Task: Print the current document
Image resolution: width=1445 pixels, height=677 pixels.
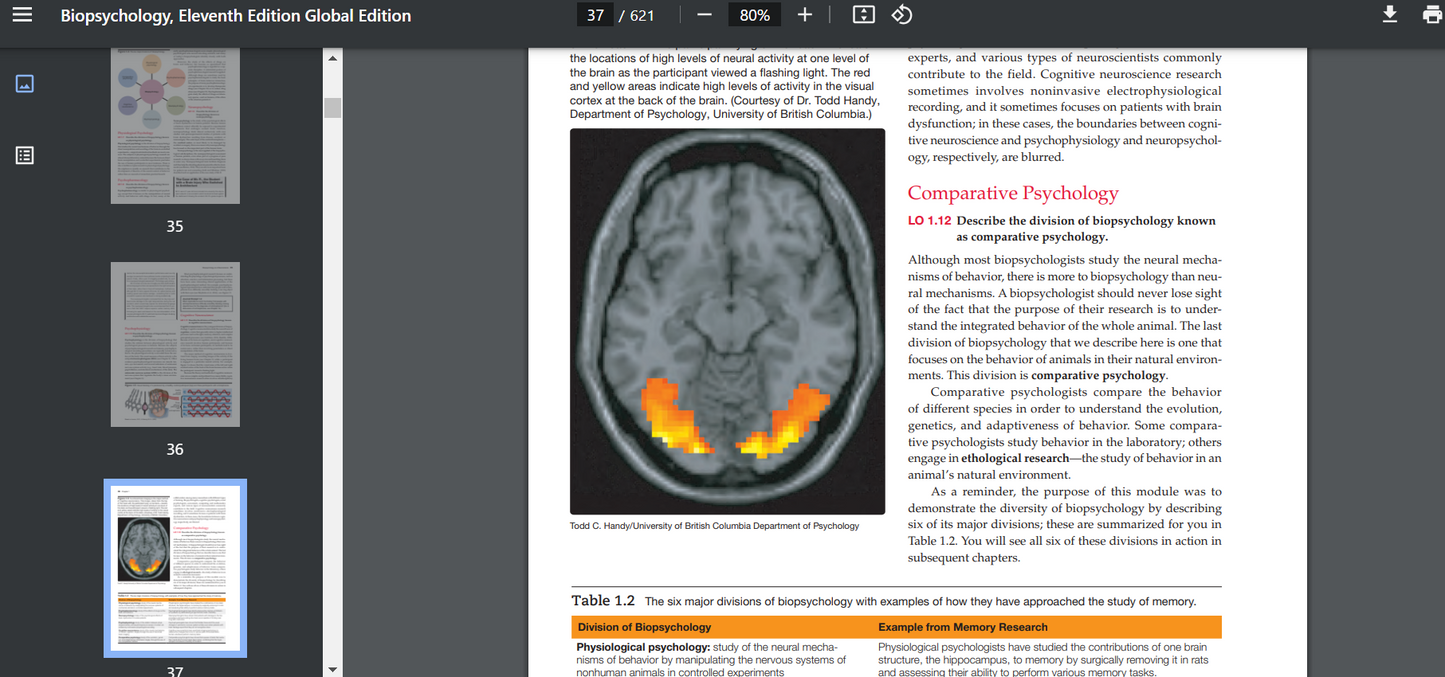Action: click(1430, 14)
